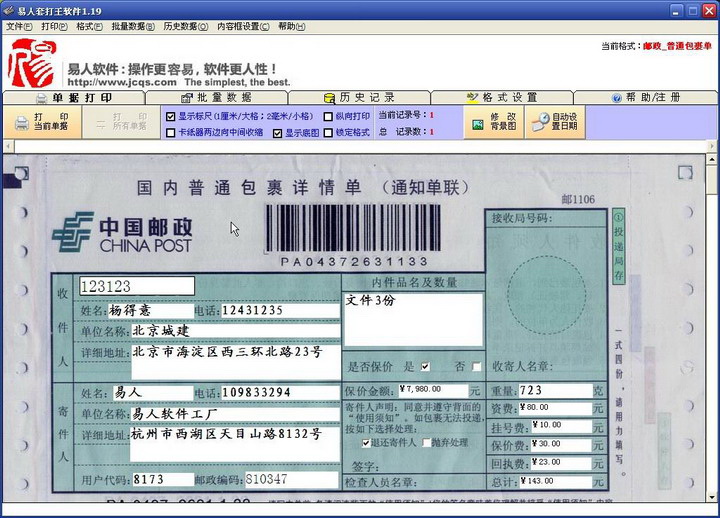Click 自动设置日期 button

coord(555,122)
